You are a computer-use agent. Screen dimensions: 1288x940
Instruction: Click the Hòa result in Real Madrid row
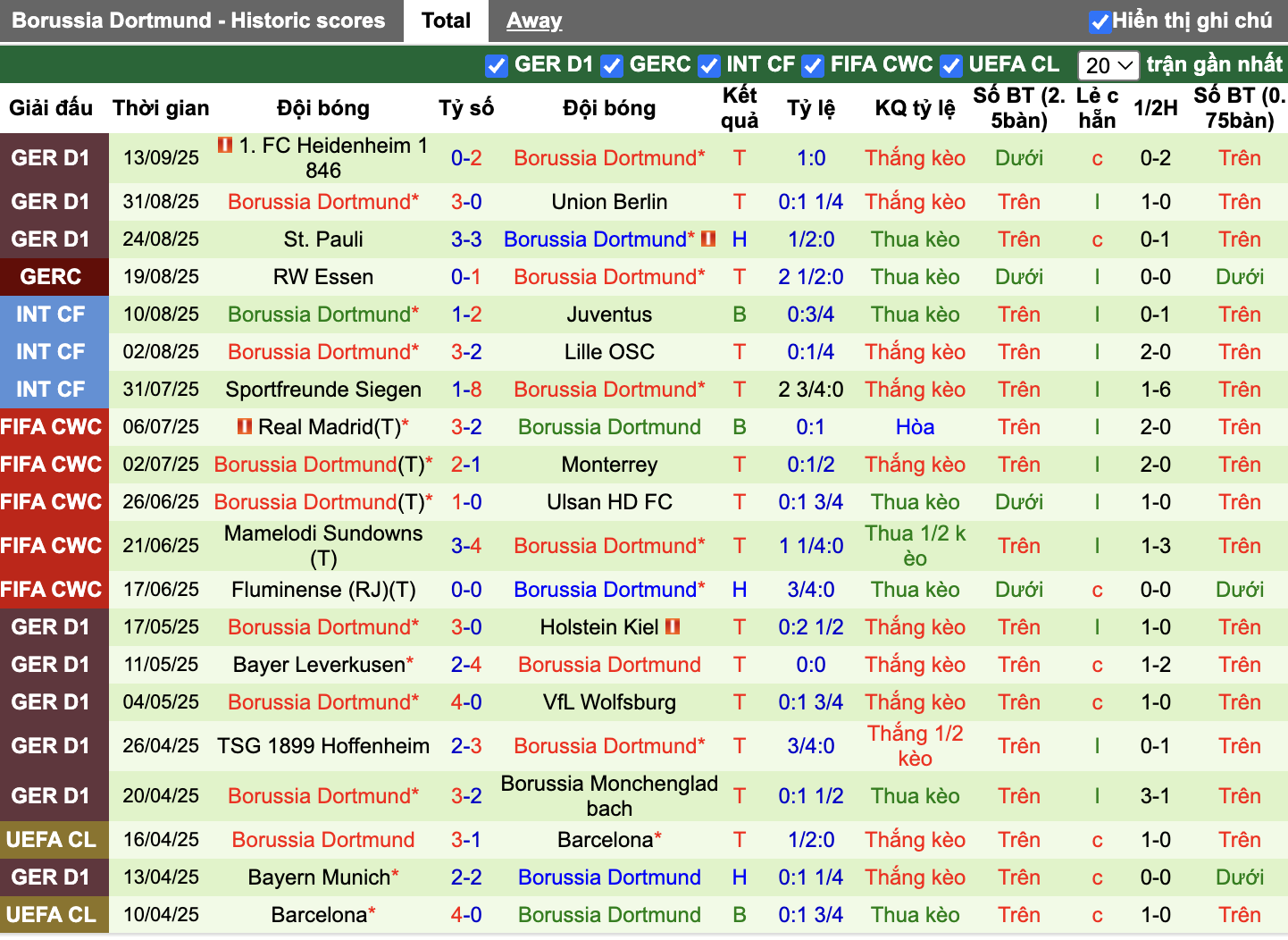point(916,427)
